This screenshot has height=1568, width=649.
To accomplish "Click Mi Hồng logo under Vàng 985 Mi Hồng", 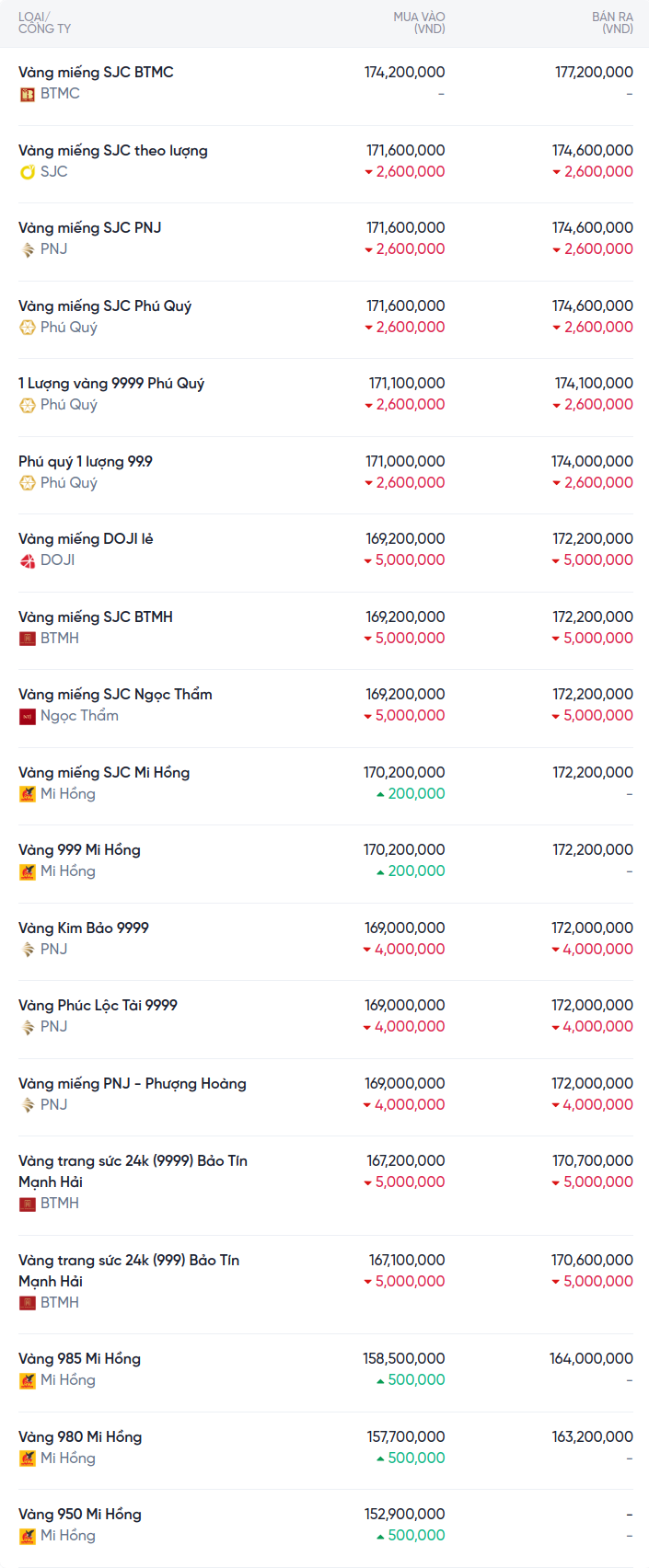I will coord(28,1380).
